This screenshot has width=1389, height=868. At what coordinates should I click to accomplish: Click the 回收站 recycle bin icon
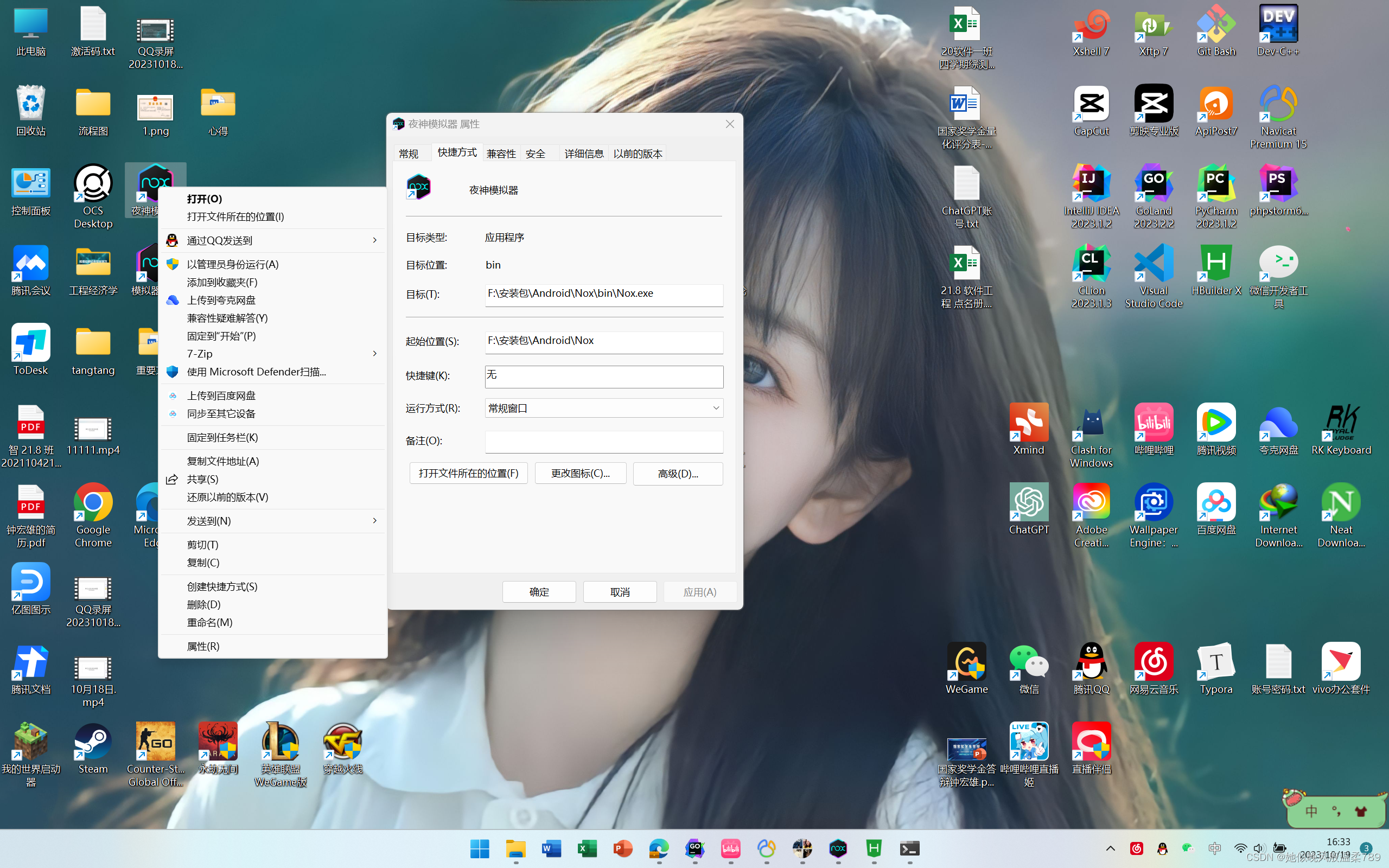click(x=30, y=111)
